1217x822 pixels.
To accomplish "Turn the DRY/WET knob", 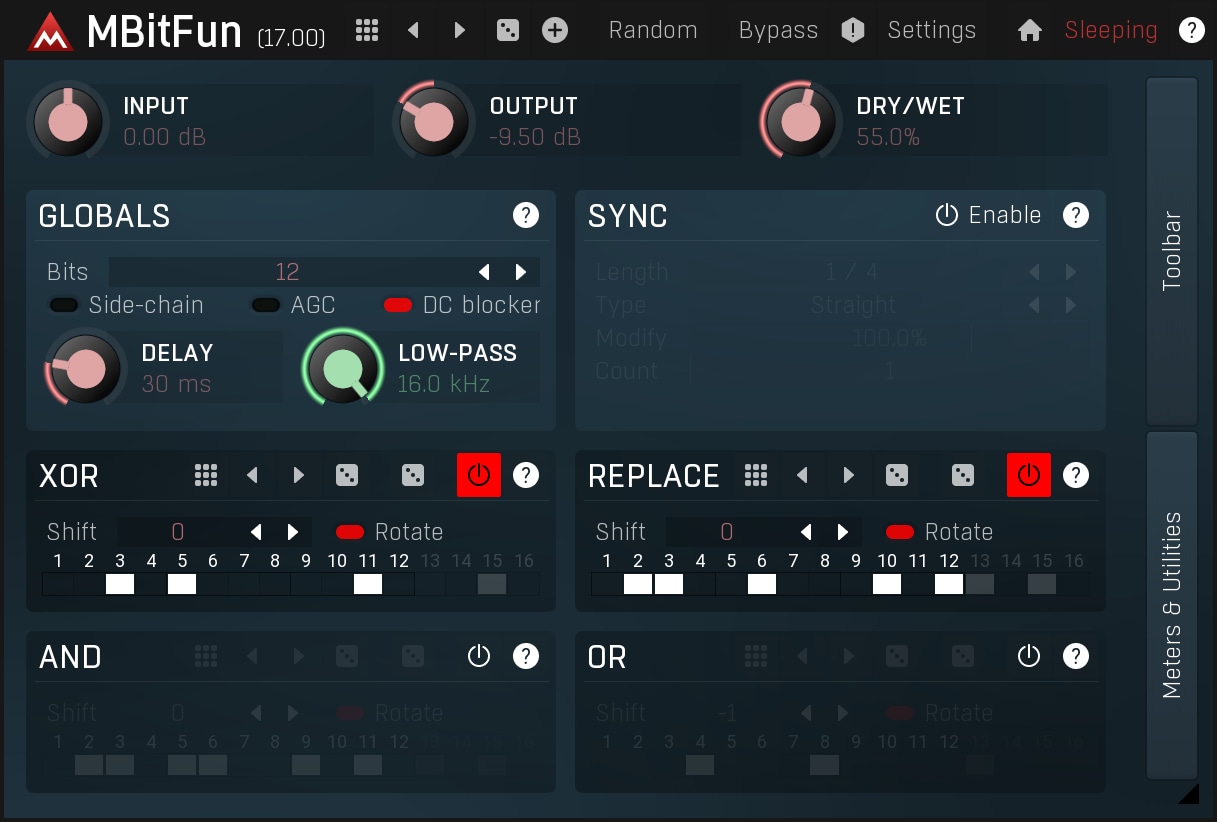I will coord(800,120).
